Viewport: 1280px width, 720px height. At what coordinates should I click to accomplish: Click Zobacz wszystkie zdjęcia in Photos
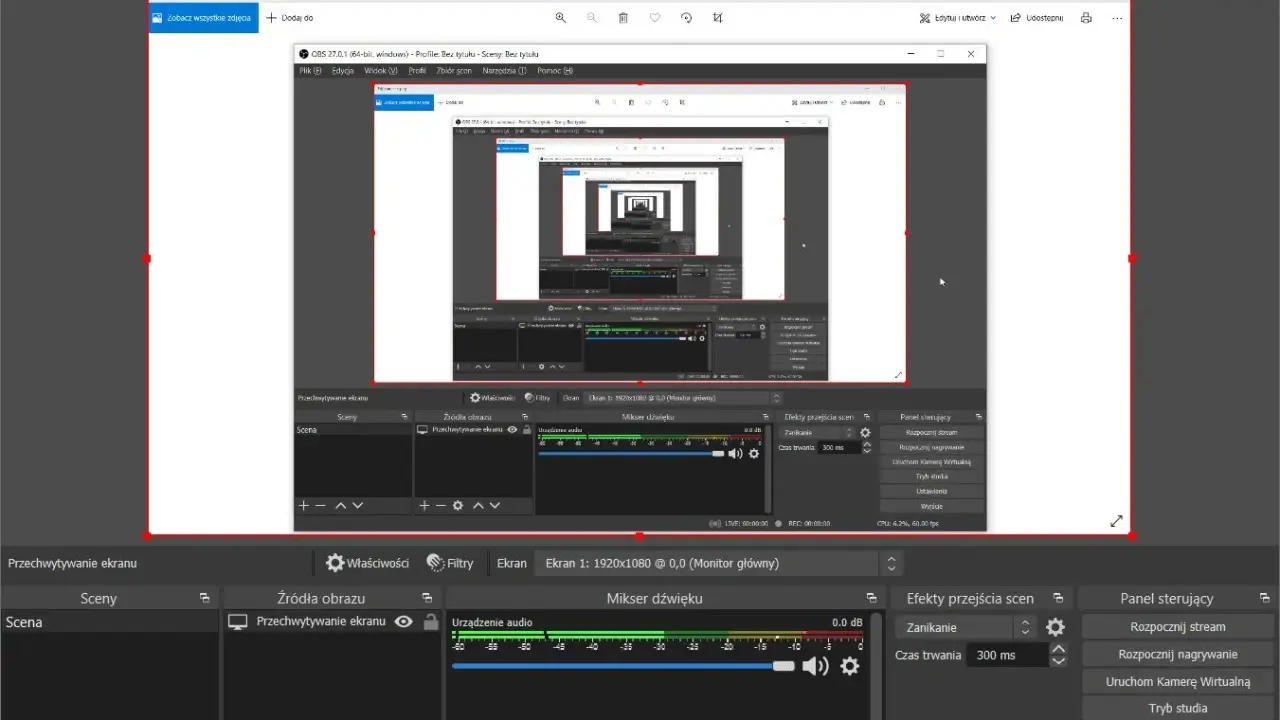204,18
